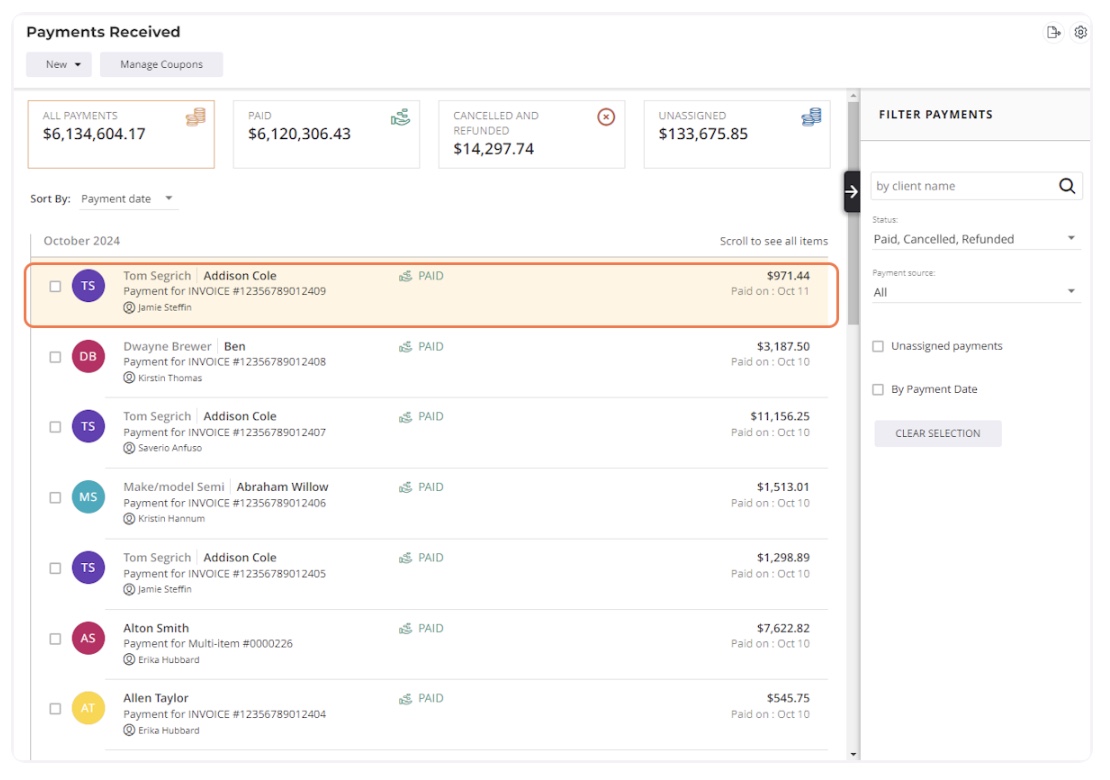Open client name Allen Taylor
This screenshot has height=780, width=1110.
click(x=156, y=698)
